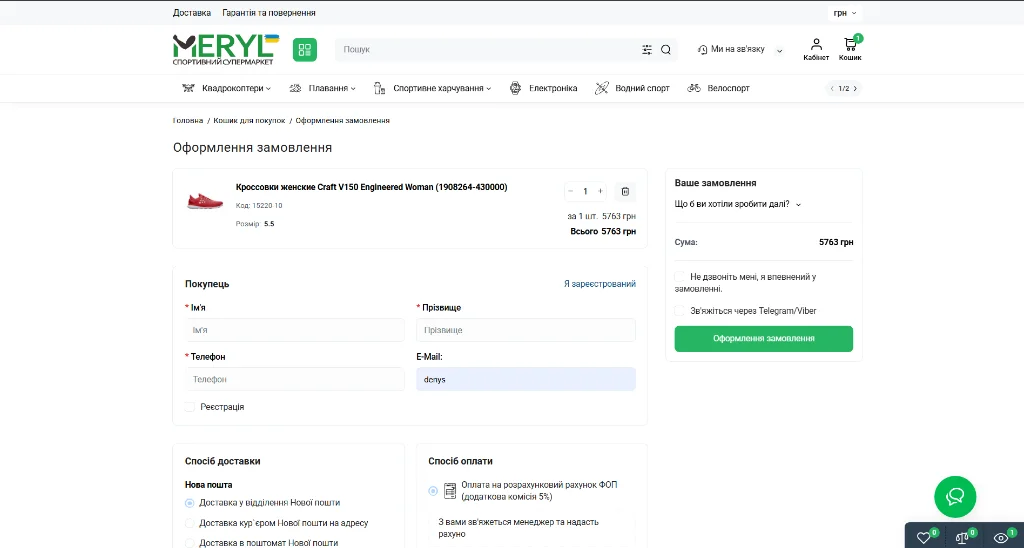This screenshot has height=548, width=1024.
Task: Expand the Плавання menu
Action: (332, 88)
